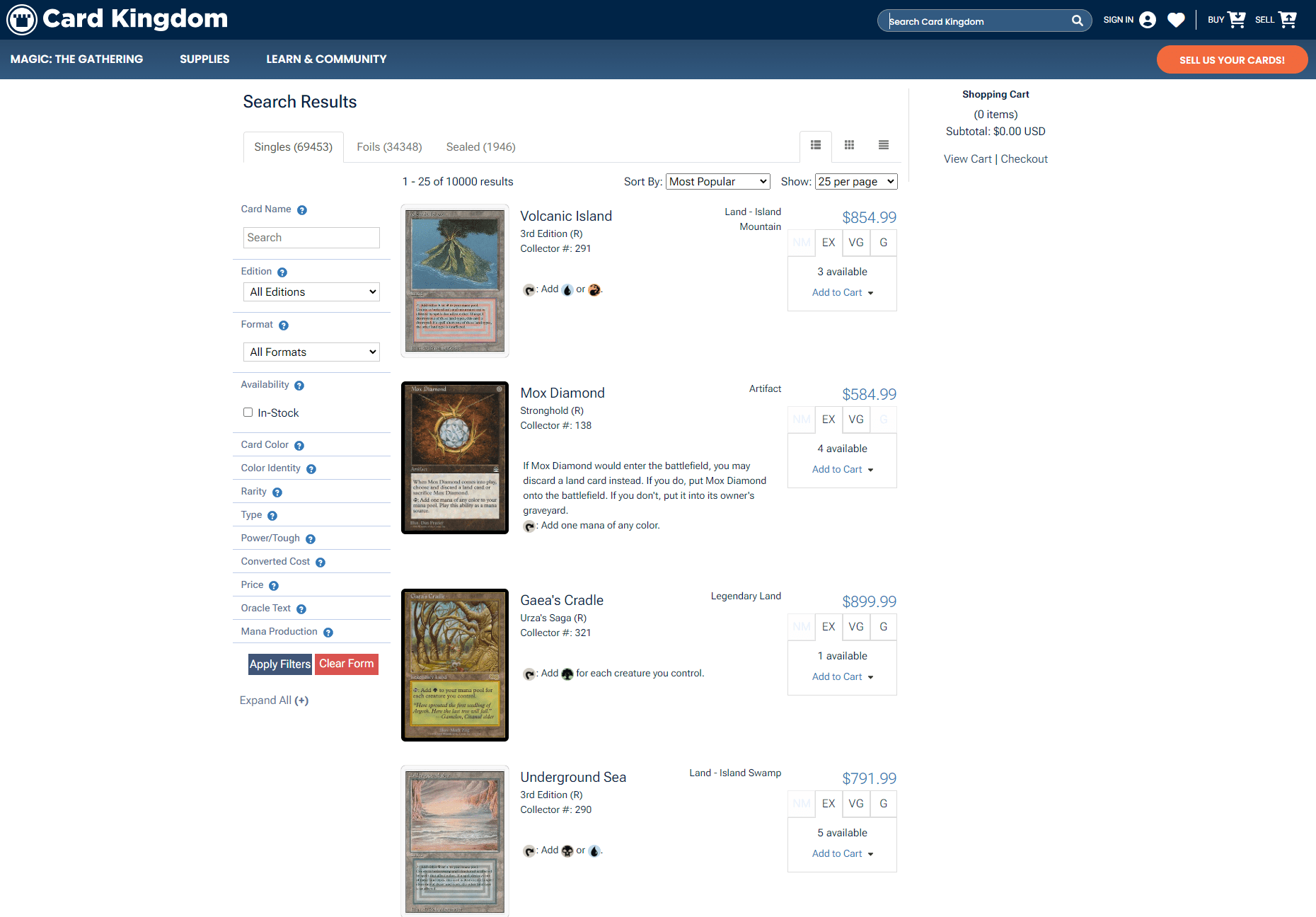Viewport: 1316px width, 917px height.
Task: Switch to grid view icon
Action: (850, 145)
